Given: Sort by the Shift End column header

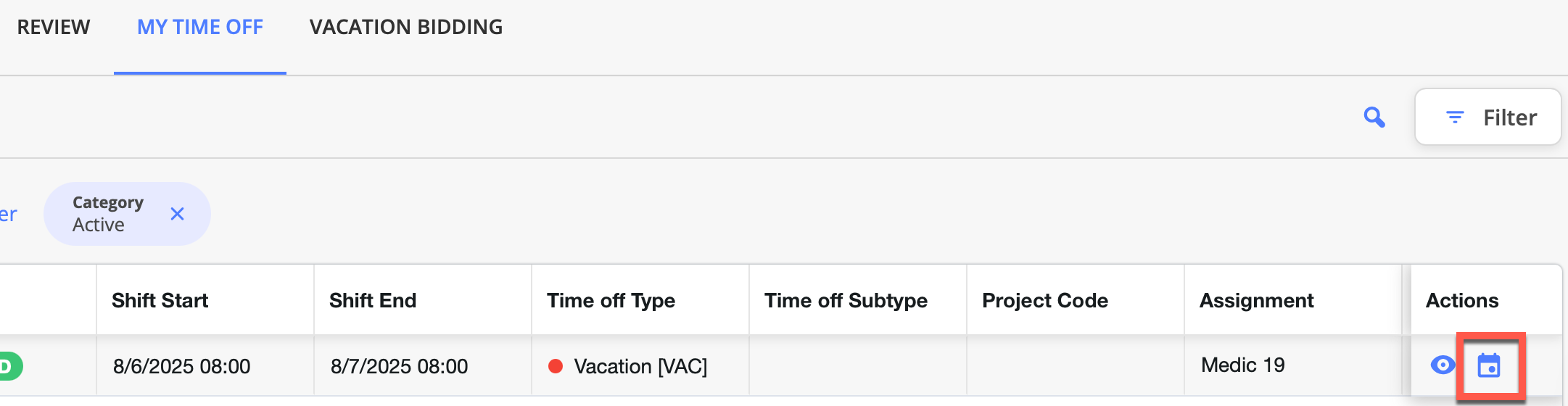Looking at the screenshot, I should (373, 300).
